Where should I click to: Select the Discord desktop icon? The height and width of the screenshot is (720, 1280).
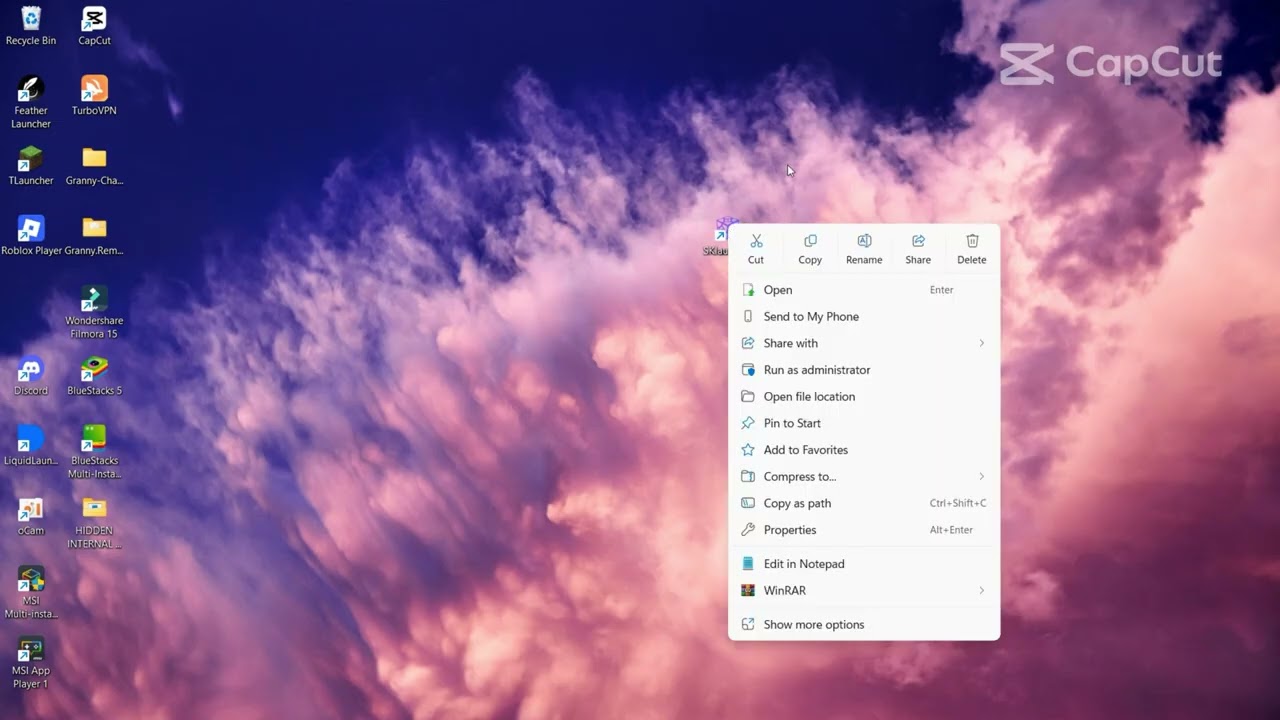31,376
